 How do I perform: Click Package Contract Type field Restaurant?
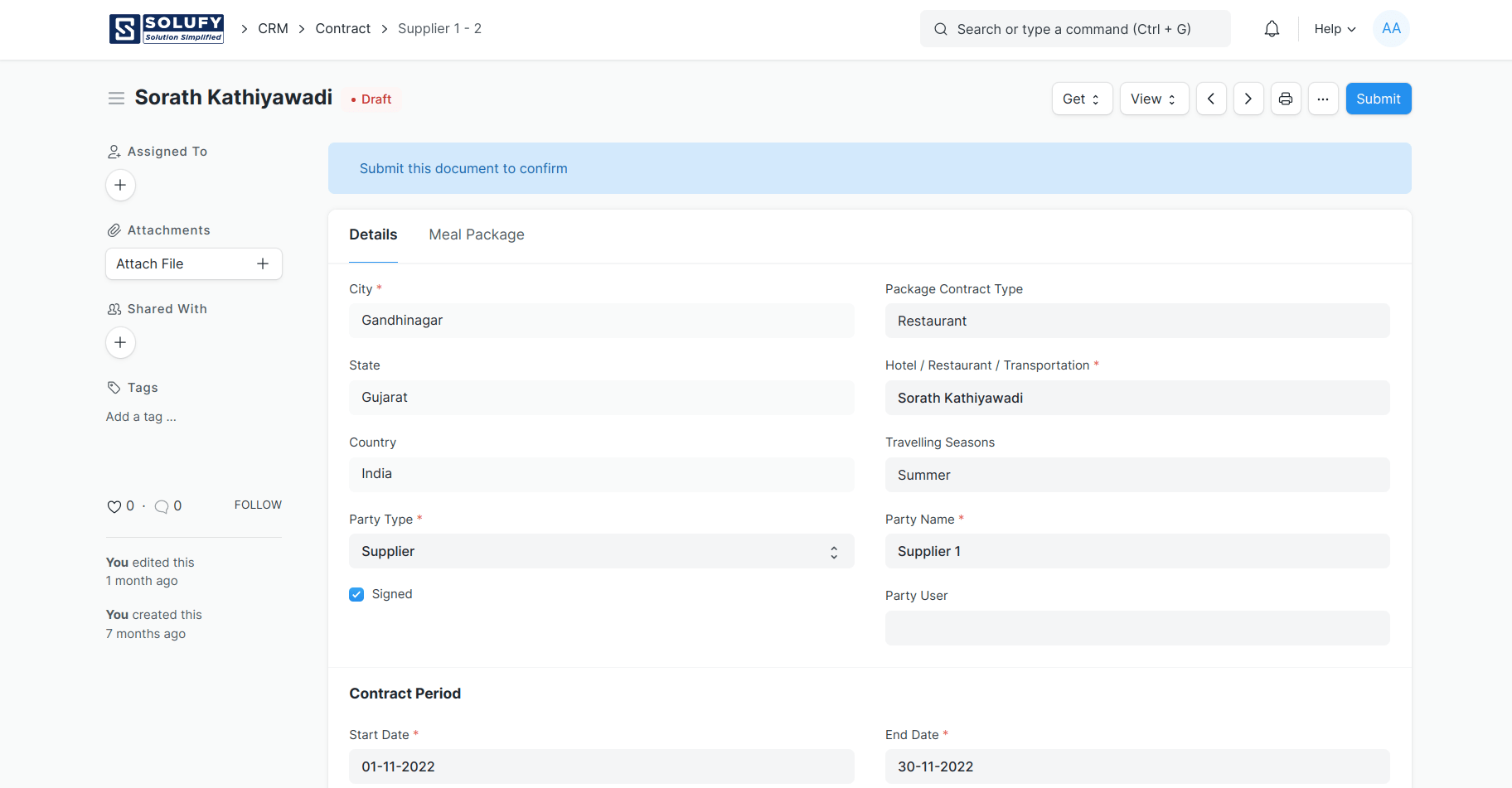pos(1137,321)
